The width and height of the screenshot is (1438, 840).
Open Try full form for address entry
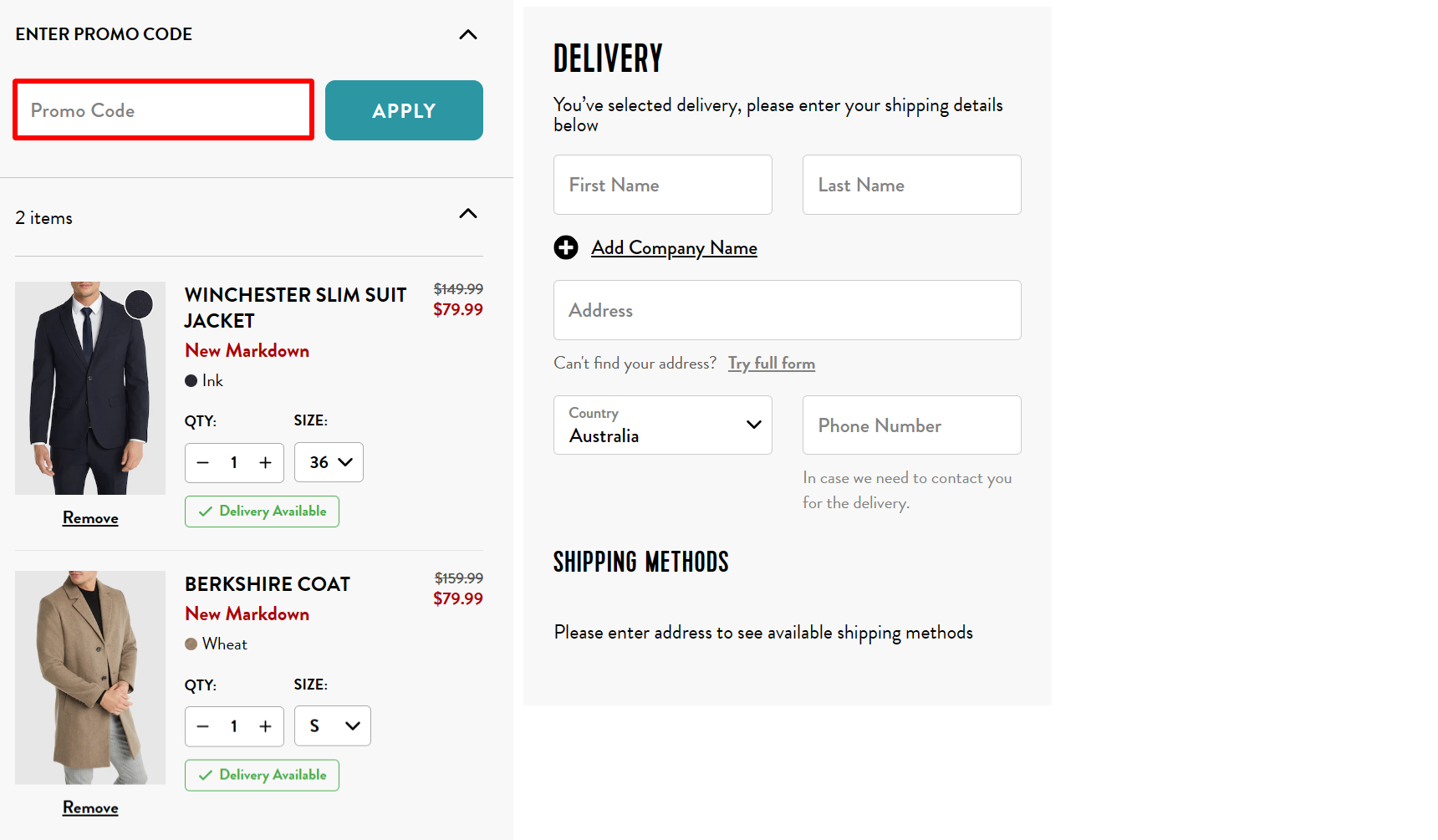[771, 363]
